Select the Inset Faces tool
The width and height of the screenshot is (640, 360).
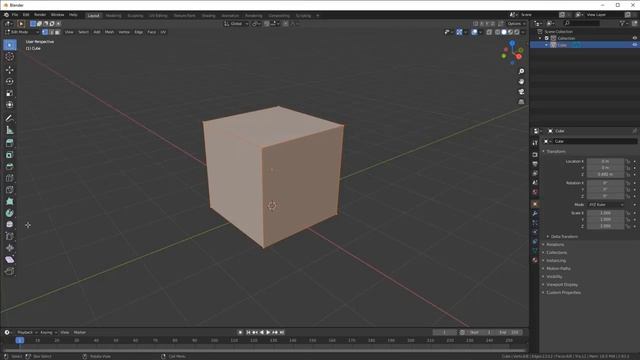pos(10,155)
